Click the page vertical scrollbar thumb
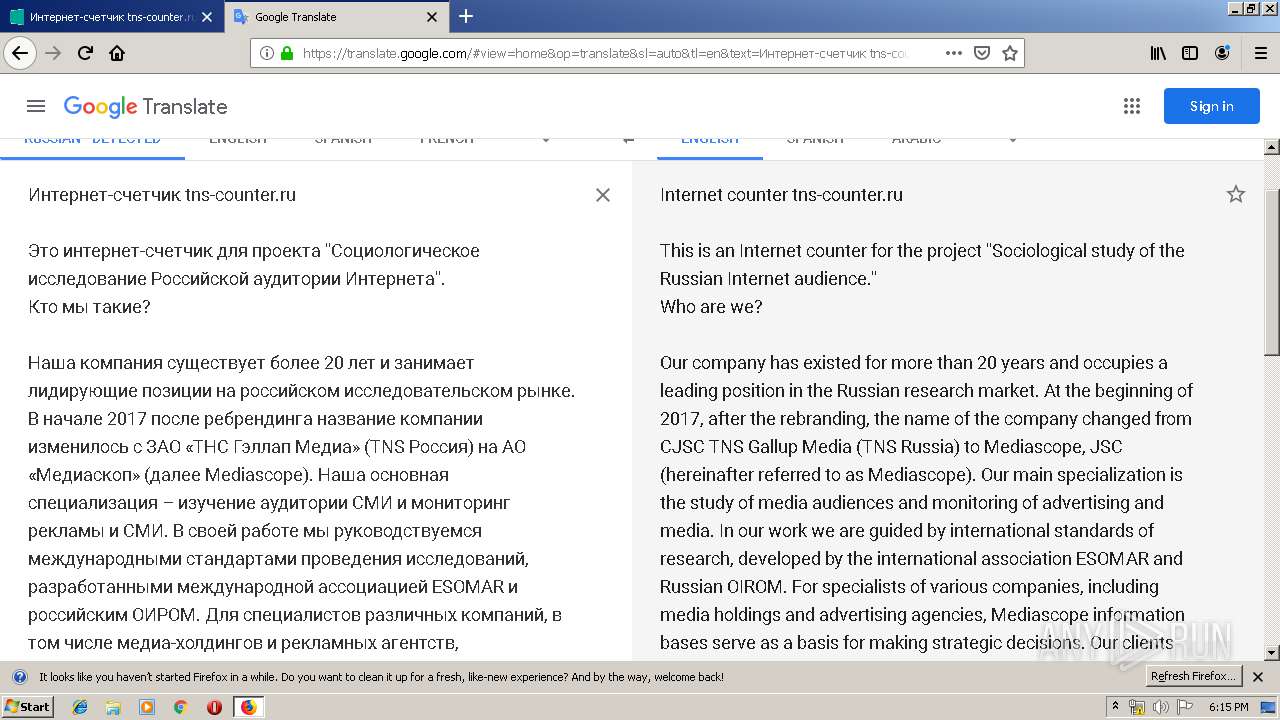The width and height of the screenshot is (1280, 720). (1272, 270)
